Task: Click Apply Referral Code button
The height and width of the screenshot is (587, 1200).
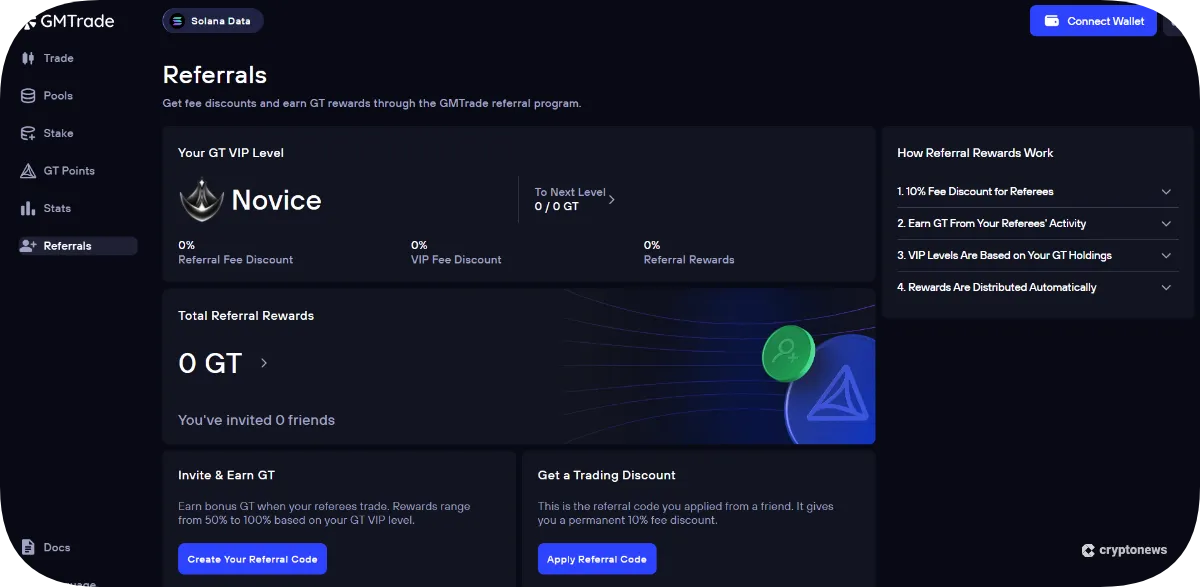Action: click(597, 559)
